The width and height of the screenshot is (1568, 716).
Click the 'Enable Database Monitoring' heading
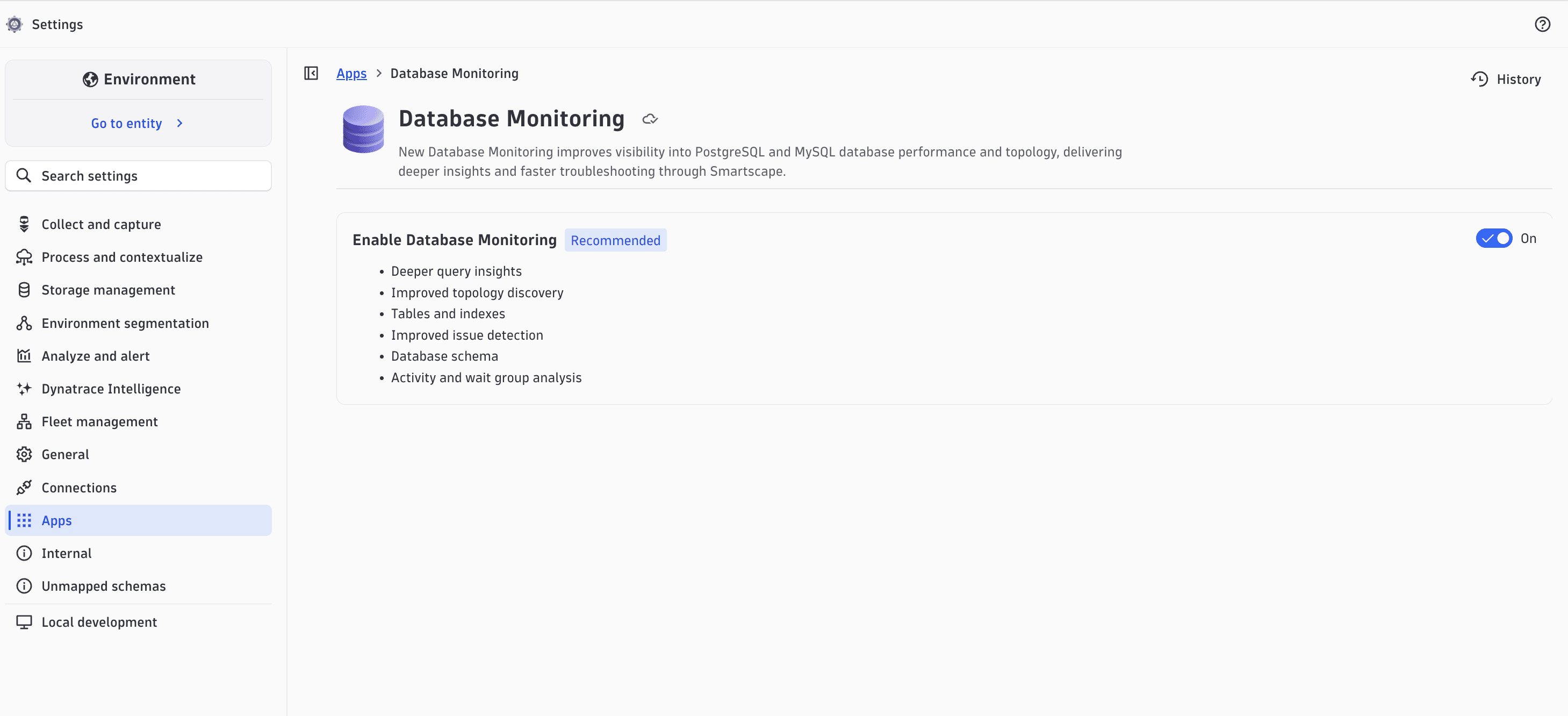click(x=455, y=240)
